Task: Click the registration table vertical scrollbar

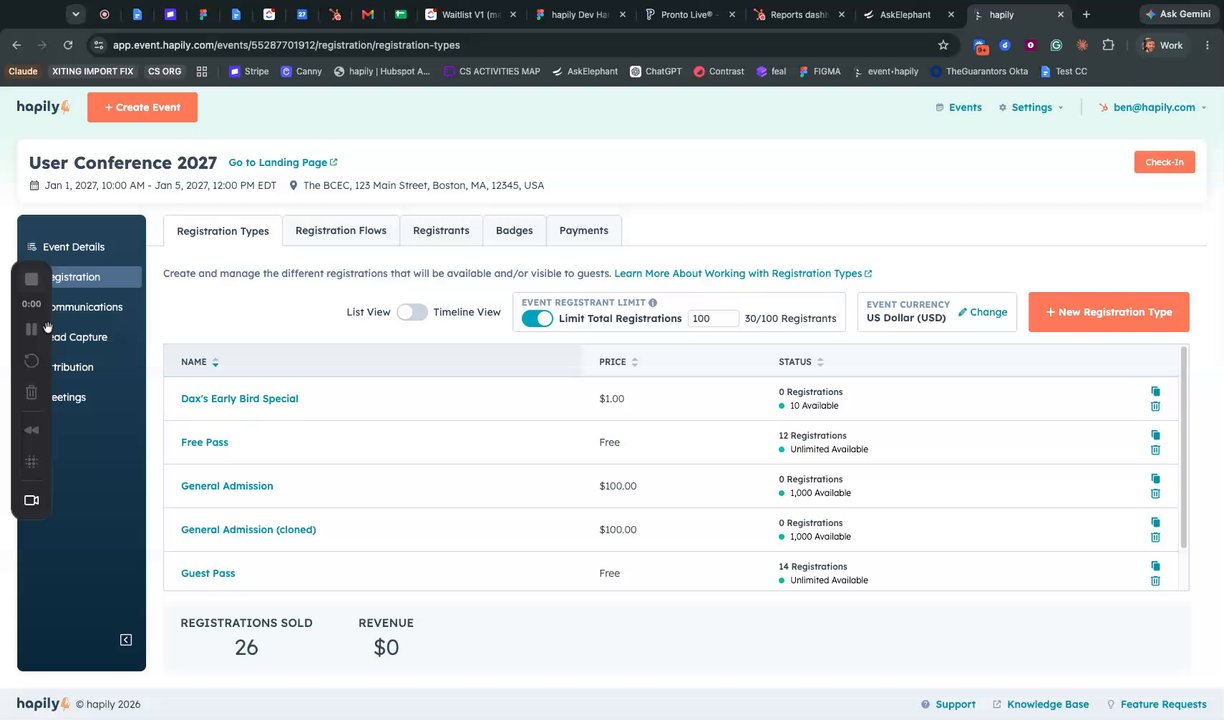Action: point(1184,448)
